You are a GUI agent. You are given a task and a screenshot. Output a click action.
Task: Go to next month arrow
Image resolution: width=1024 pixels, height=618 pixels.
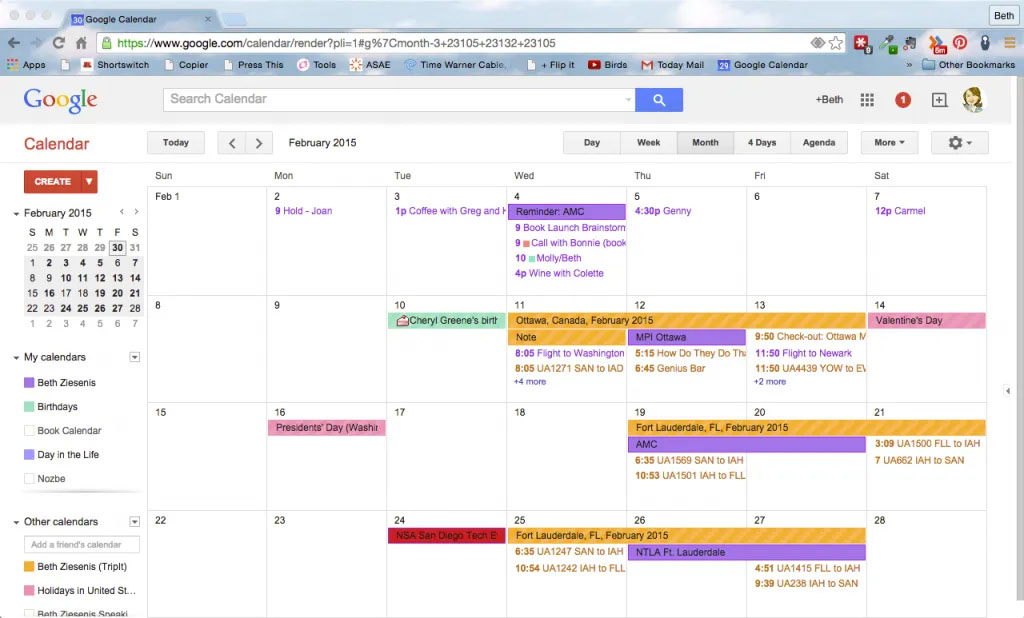click(x=259, y=143)
